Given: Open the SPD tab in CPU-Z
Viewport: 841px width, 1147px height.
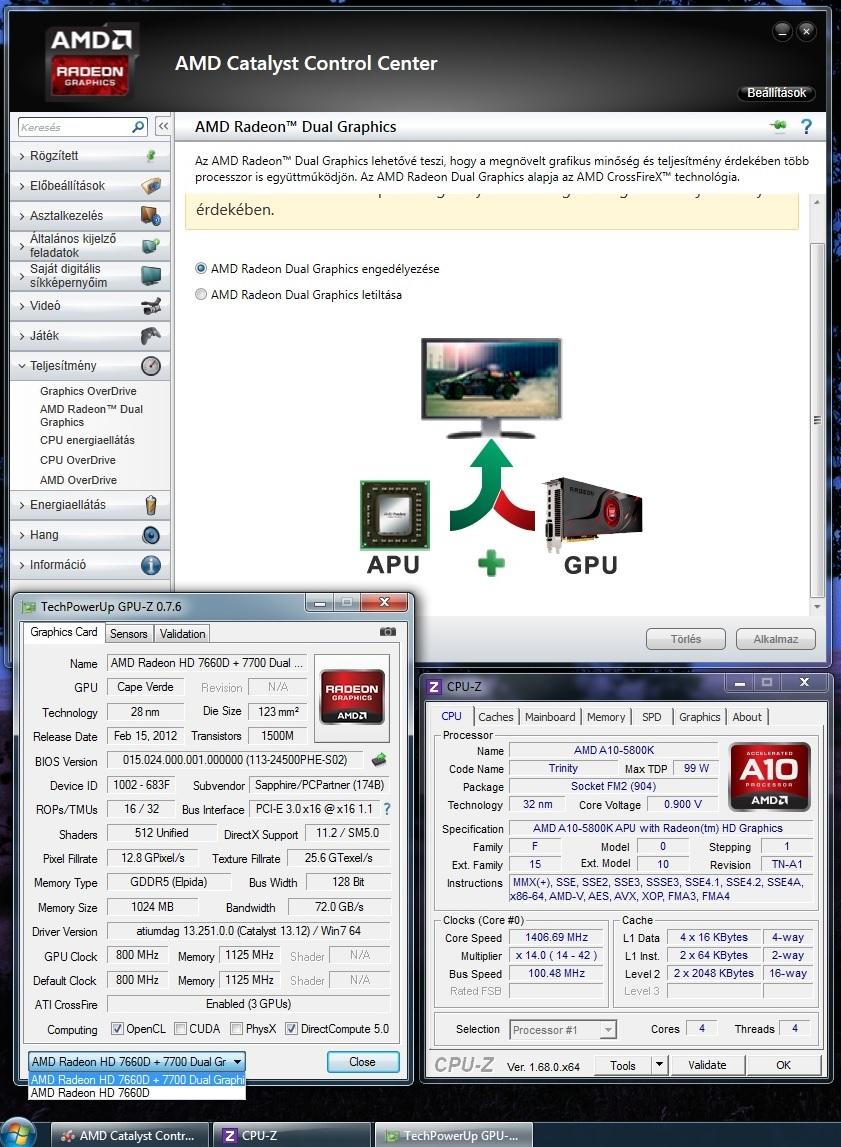Looking at the screenshot, I should click(652, 717).
